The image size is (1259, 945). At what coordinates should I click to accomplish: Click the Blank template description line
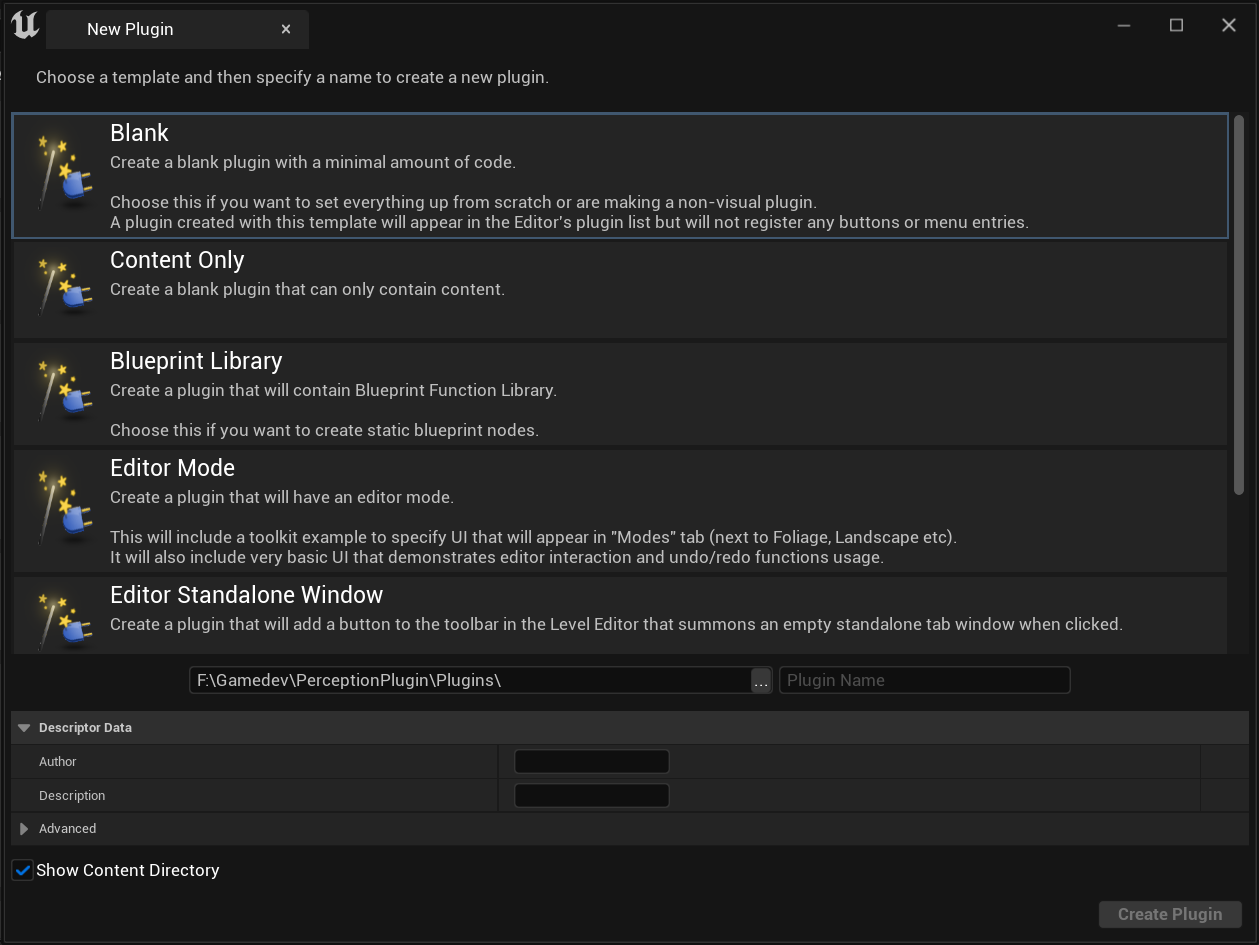pyautogui.click(x=313, y=162)
